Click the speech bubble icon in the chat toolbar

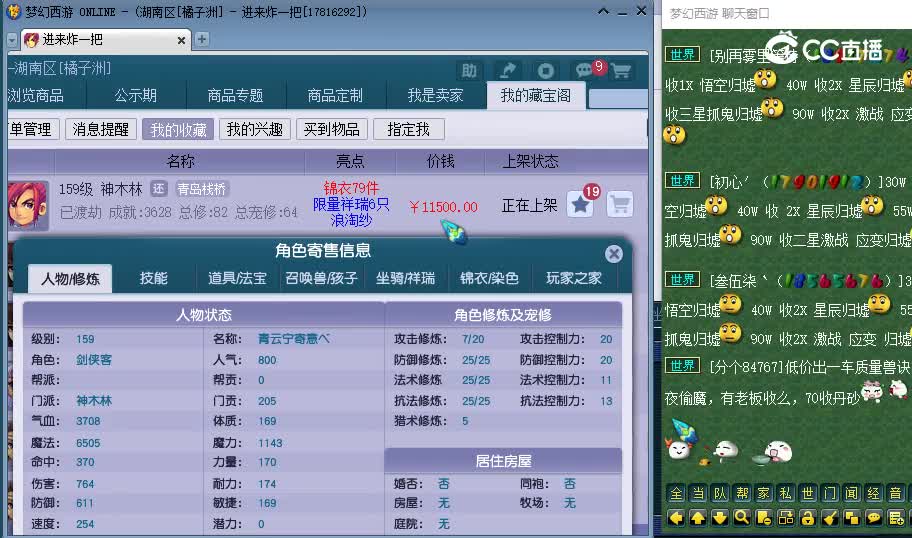(874, 517)
